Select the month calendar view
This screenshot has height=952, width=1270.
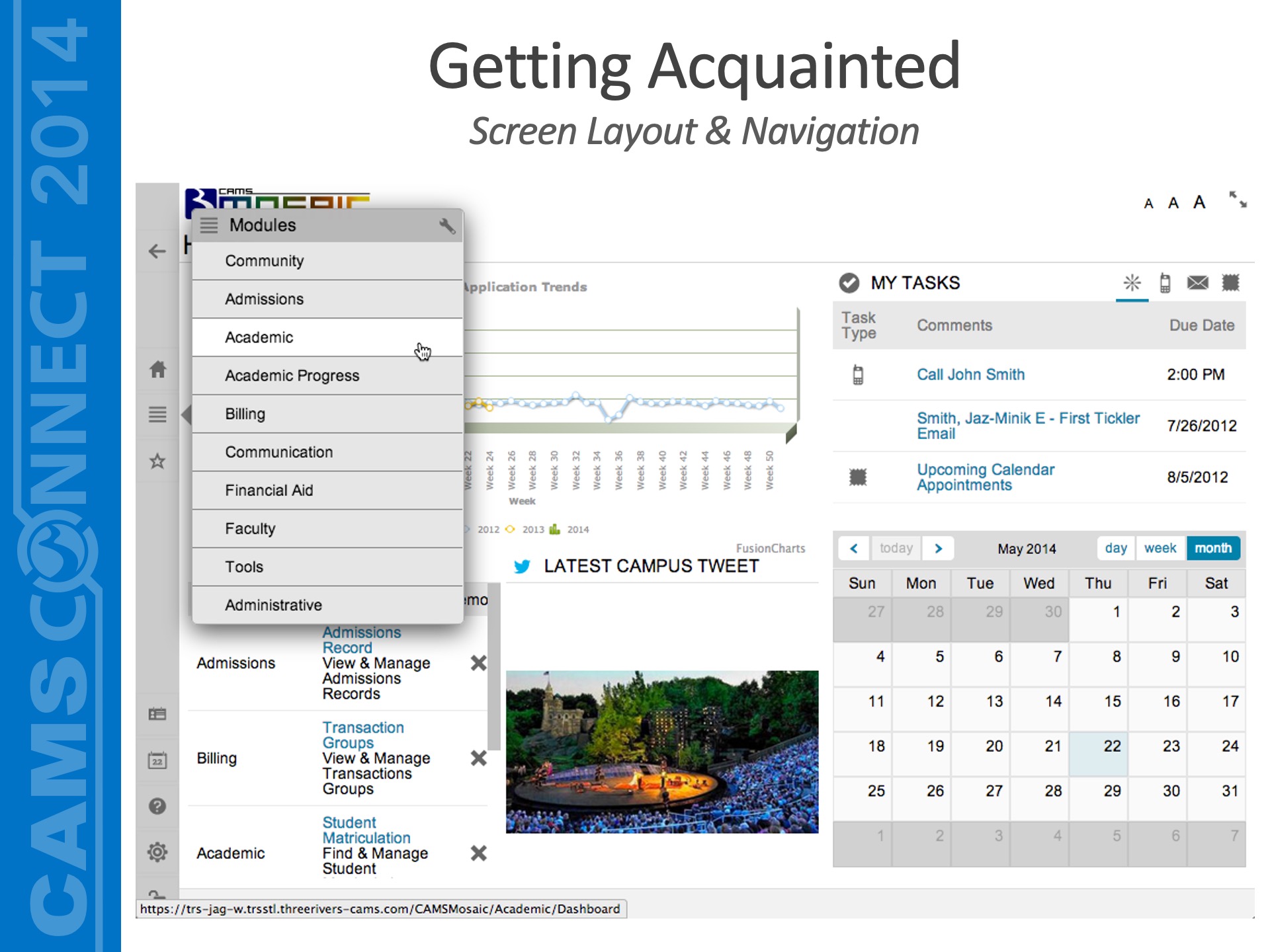pos(1212,548)
